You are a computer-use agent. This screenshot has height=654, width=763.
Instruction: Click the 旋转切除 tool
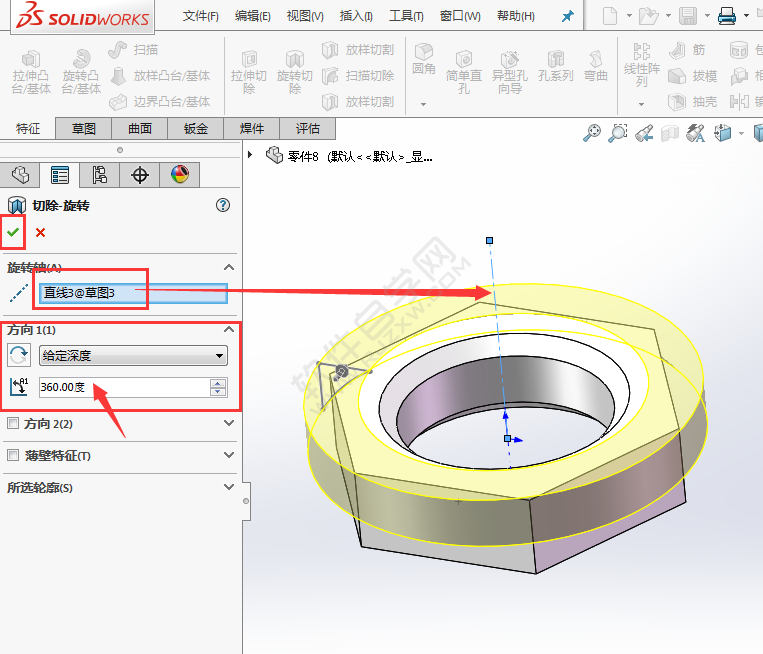pos(294,72)
